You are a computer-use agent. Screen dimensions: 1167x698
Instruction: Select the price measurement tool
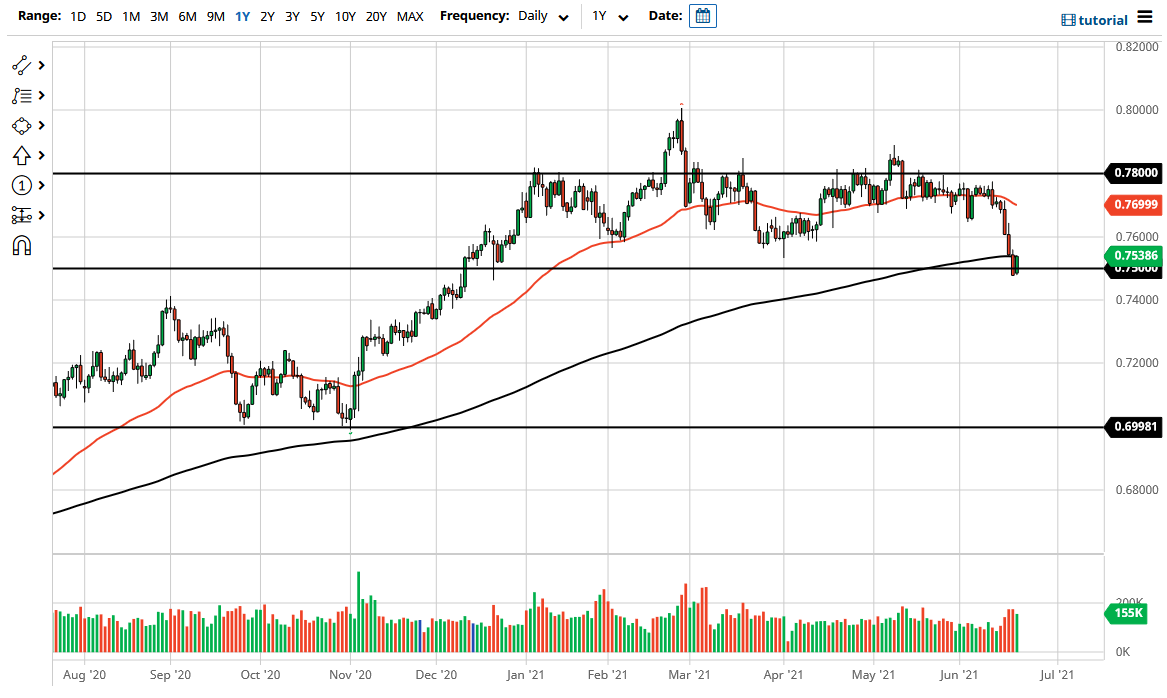click(x=20, y=215)
